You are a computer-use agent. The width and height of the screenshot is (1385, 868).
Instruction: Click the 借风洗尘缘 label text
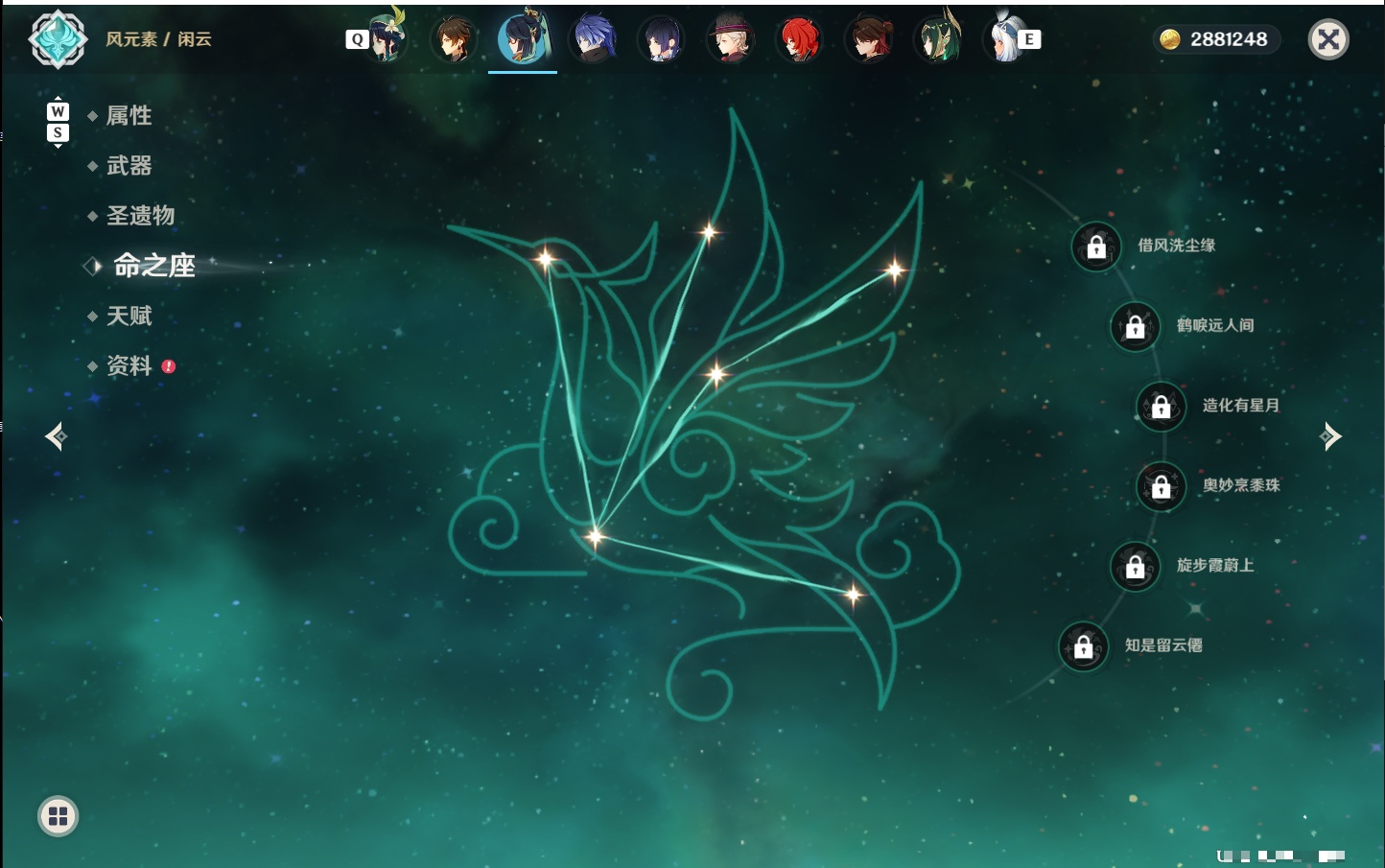tap(1176, 246)
